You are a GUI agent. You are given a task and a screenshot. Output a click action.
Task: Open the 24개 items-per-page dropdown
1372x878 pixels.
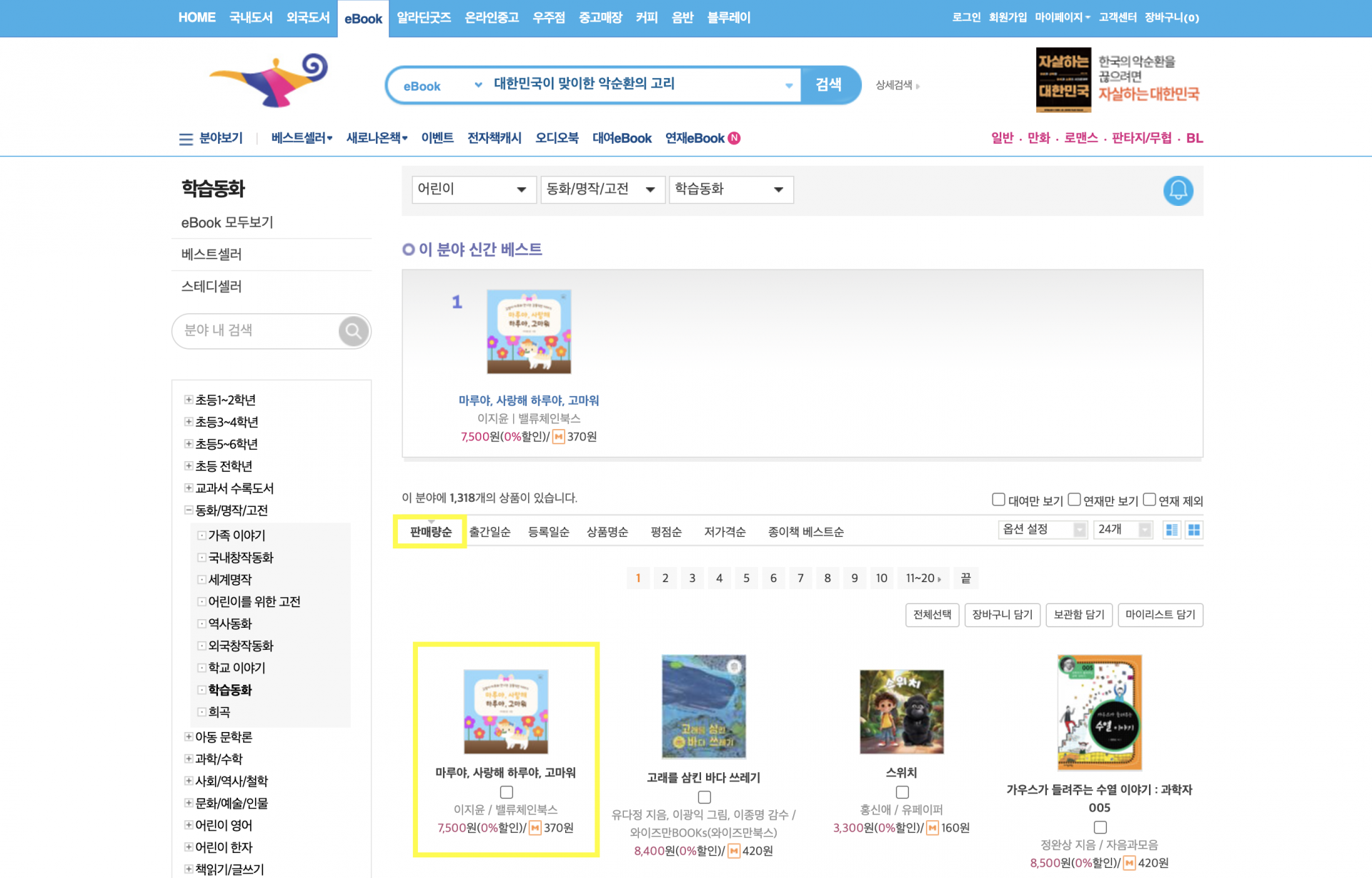coord(1123,530)
